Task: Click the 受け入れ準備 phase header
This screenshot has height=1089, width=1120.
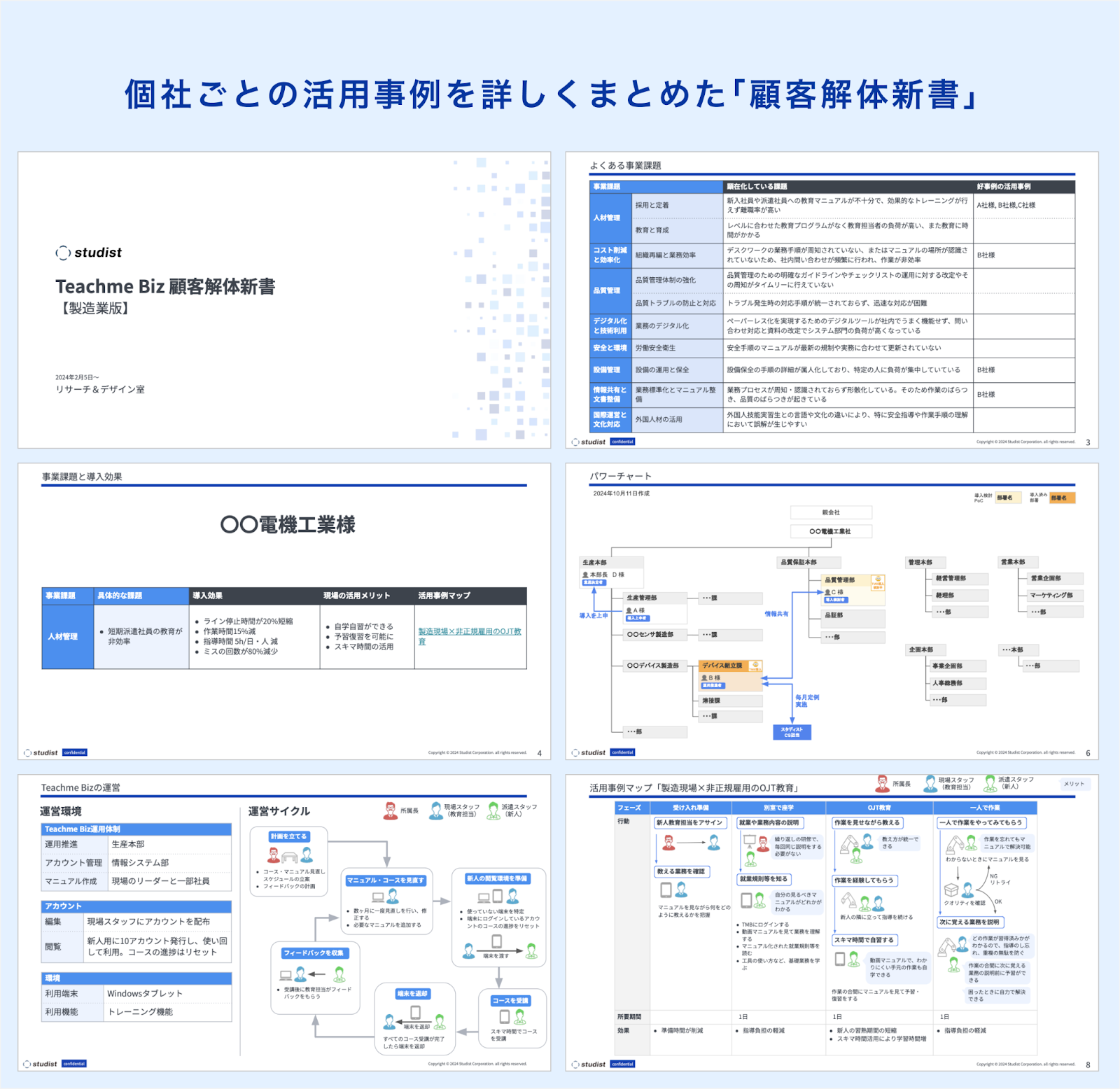Action: pyautogui.click(x=691, y=808)
